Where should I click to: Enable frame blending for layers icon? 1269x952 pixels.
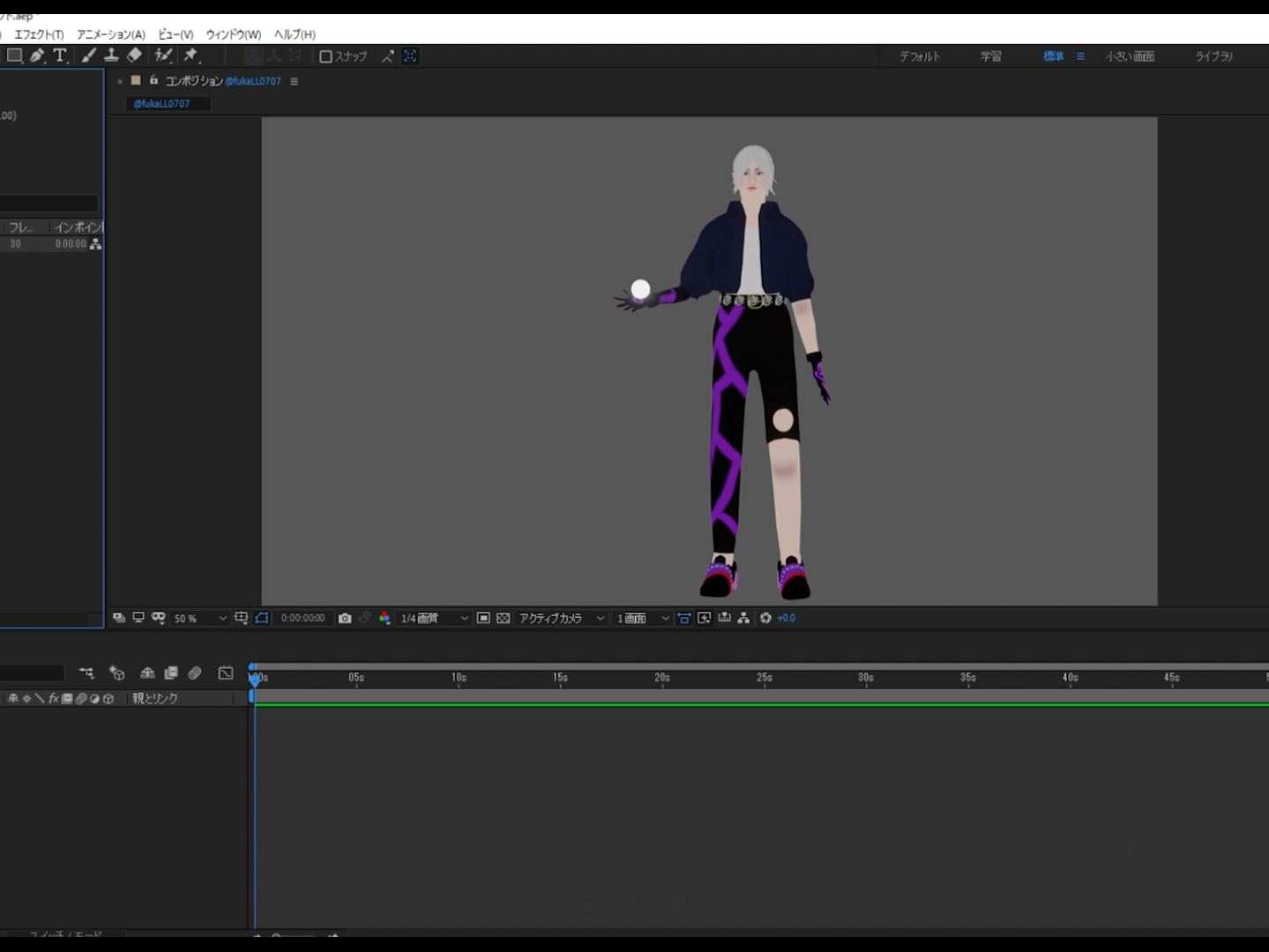pyautogui.click(x=171, y=673)
